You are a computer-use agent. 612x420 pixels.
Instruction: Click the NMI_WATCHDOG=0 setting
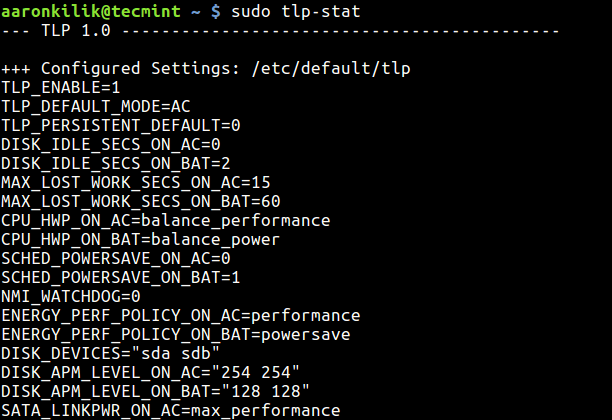point(71,297)
